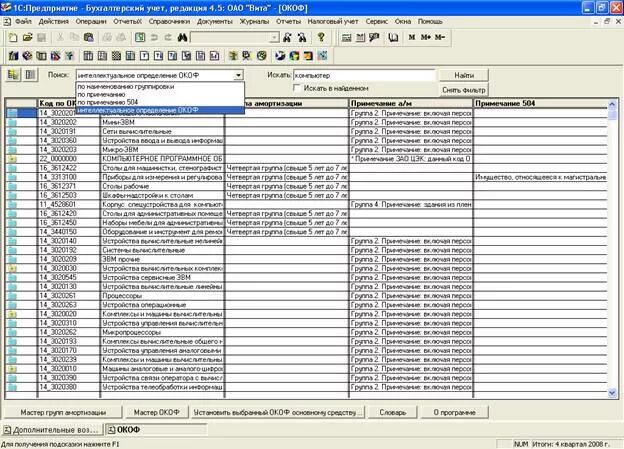Click the yellow folder icon of row 22_0000000
This screenshot has height=449, width=624.
coord(12,159)
